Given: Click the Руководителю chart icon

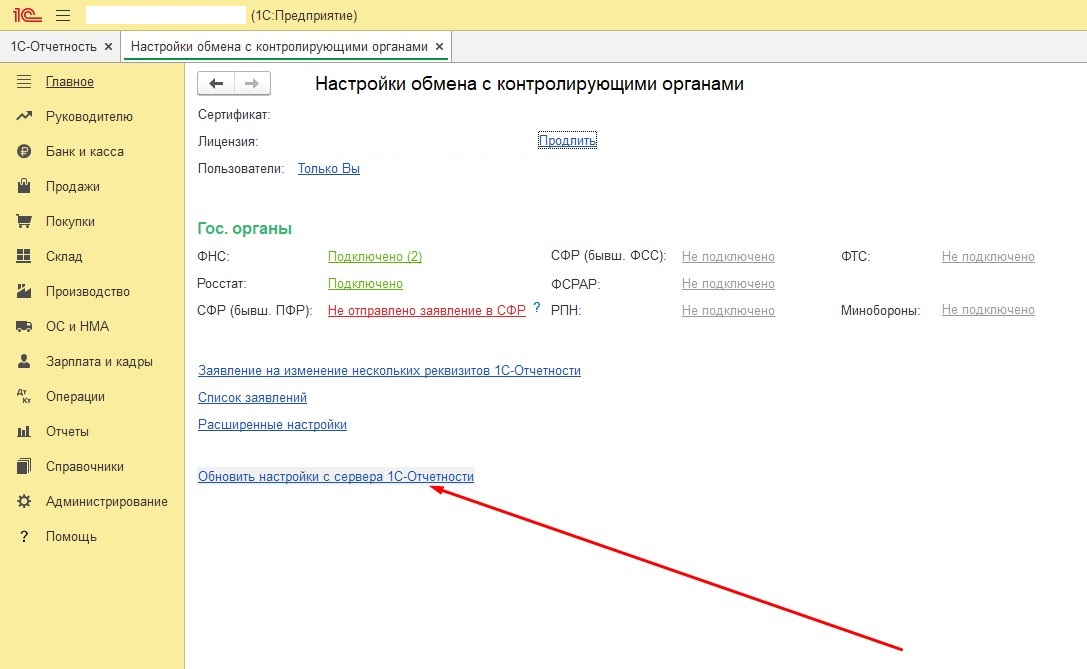Looking at the screenshot, I should pyautogui.click(x=24, y=116).
